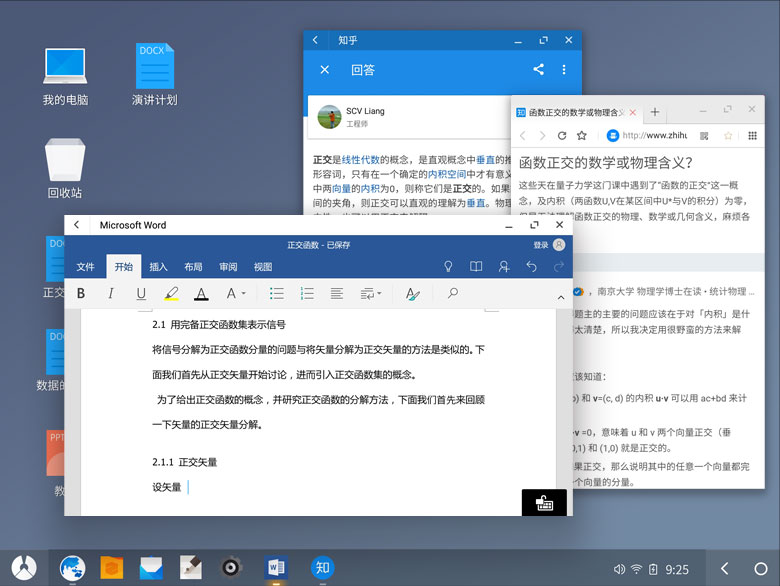The width and height of the screenshot is (780, 586).
Task: Toggle italic formatting in Word toolbar
Action: pos(111,294)
